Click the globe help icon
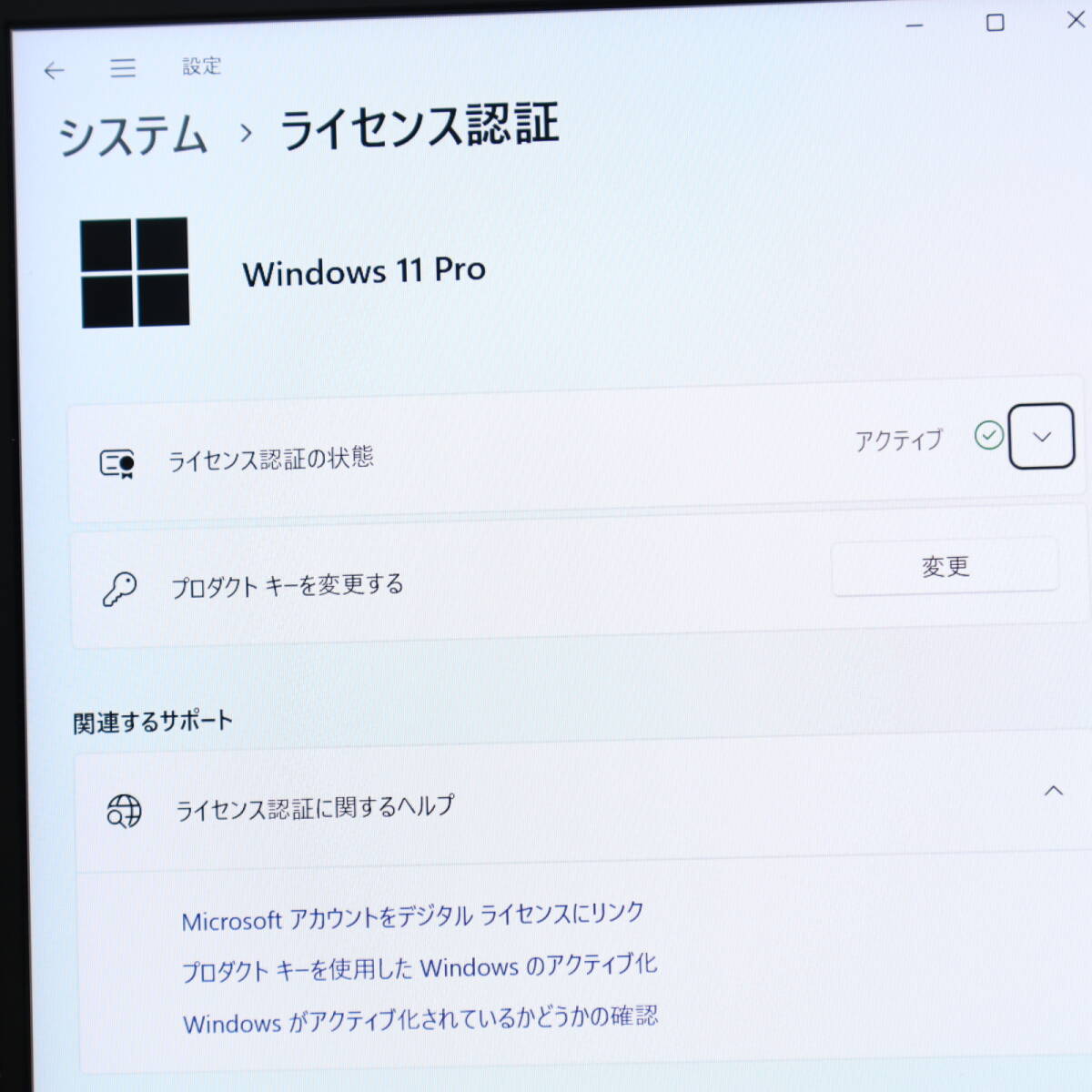The image size is (1092, 1092). pyautogui.click(x=125, y=810)
